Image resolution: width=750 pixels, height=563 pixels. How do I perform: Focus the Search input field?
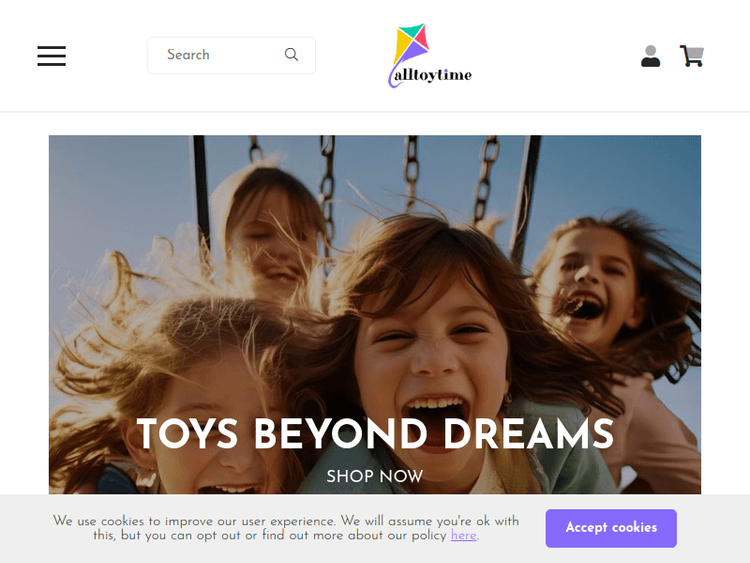232,55
